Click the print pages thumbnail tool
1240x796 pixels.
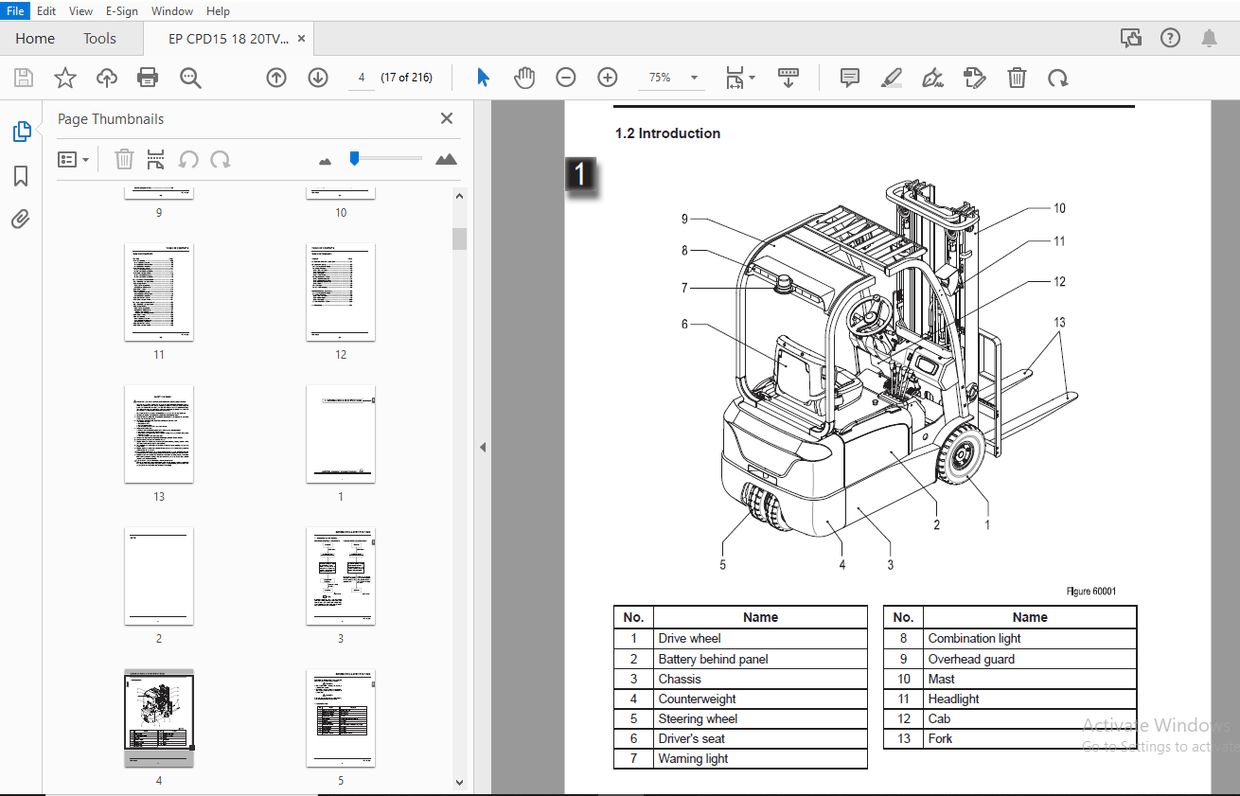tap(156, 159)
